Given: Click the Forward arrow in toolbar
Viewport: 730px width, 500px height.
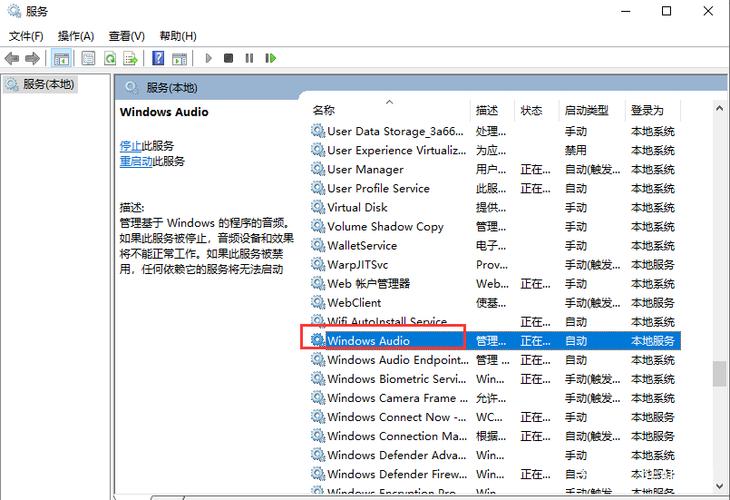Looking at the screenshot, I should coord(33,59).
